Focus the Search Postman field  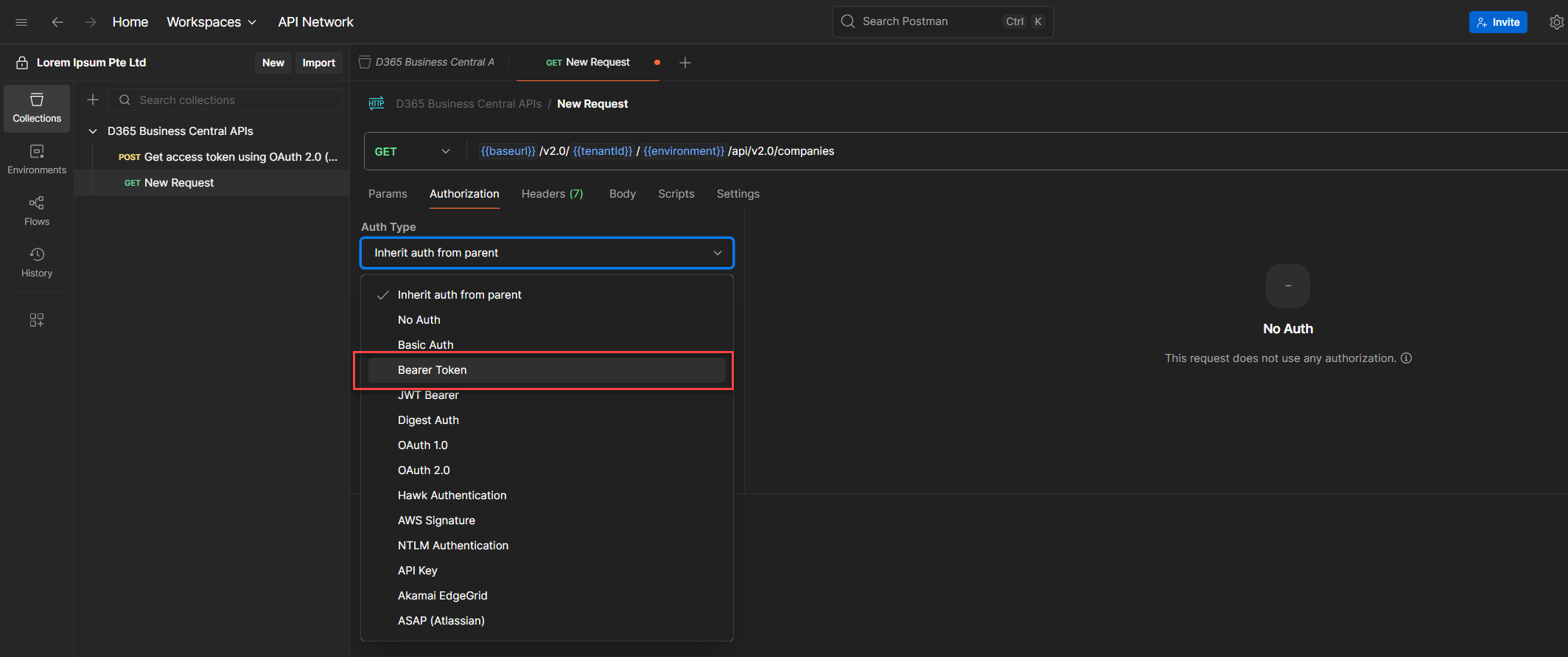pyautogui.click(x=943, y=21)
